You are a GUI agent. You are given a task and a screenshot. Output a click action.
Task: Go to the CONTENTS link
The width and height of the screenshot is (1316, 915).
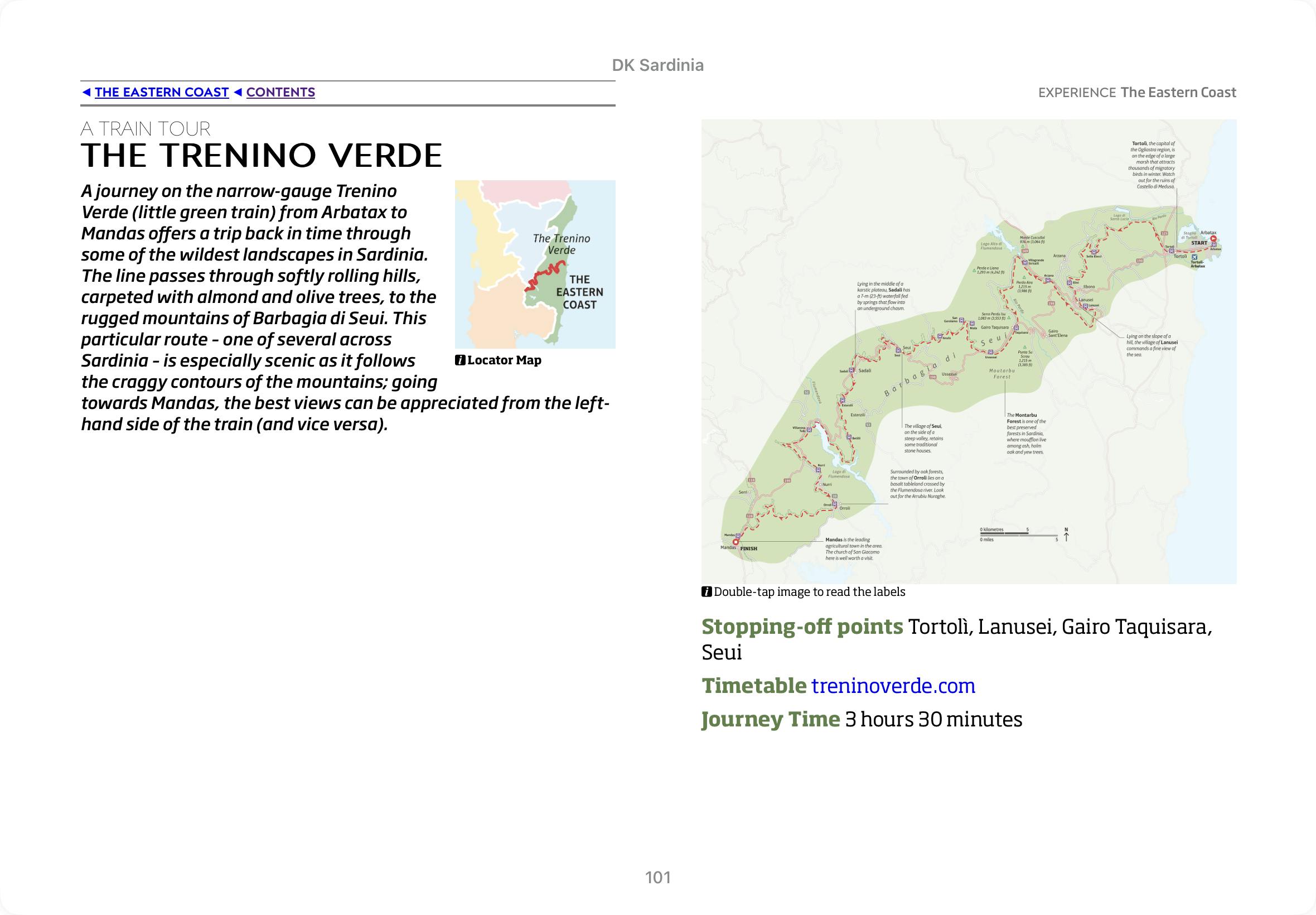(x=280, y=92)
